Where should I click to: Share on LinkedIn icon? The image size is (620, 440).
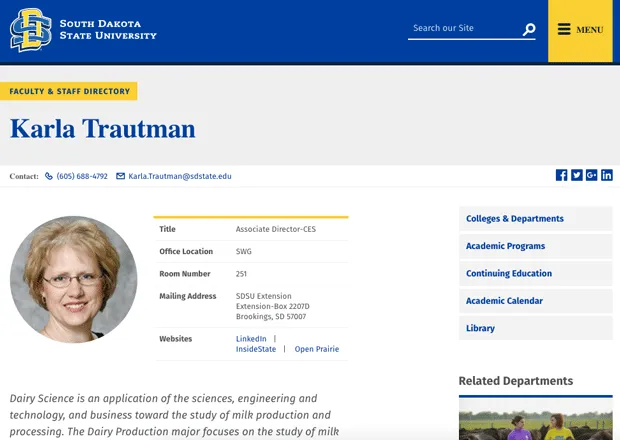(x=607, y=175)
